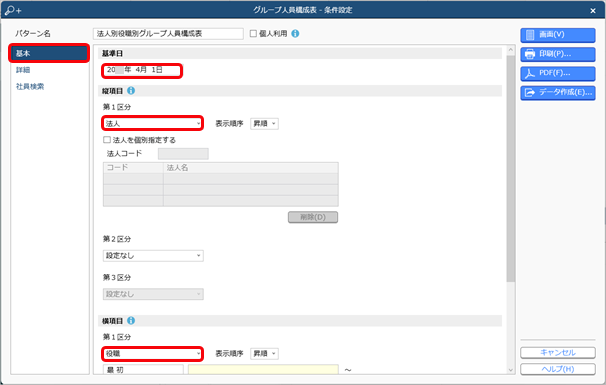Viewport: 606px width, 385px height.
Task: Switch to the 社員検索 tab
Action: 30,87
